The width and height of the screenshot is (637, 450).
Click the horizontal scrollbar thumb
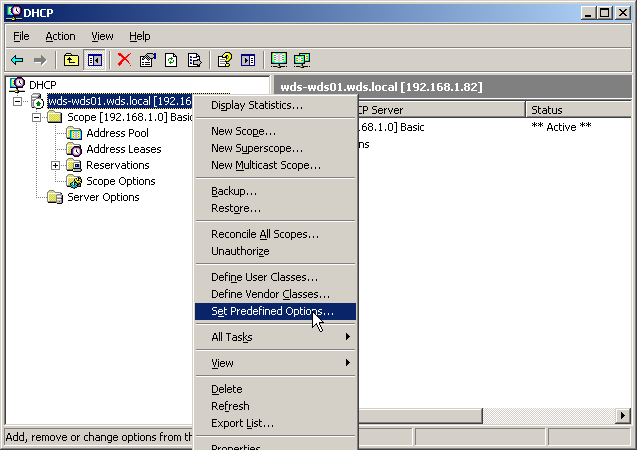[x=420, y=415]
